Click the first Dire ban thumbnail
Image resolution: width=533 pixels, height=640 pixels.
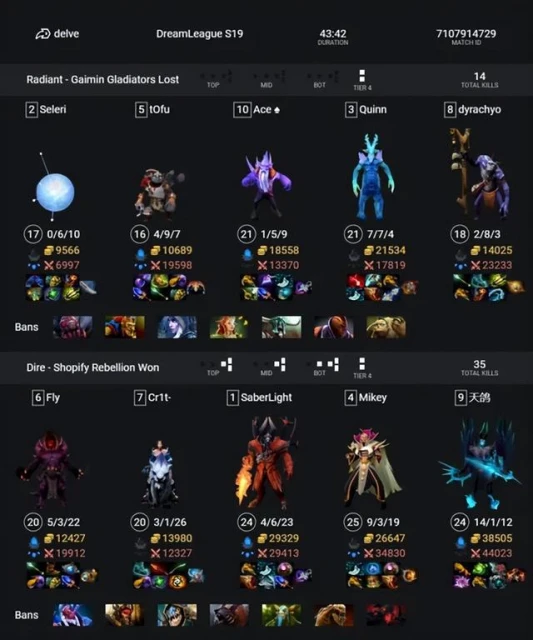click(73, 615)
